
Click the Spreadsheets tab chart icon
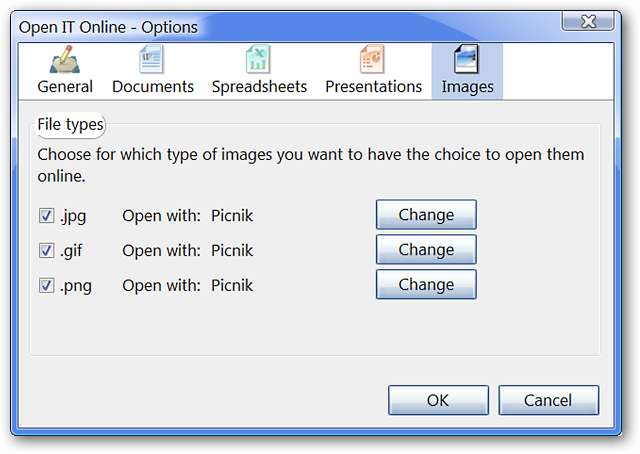coord(259,60)
